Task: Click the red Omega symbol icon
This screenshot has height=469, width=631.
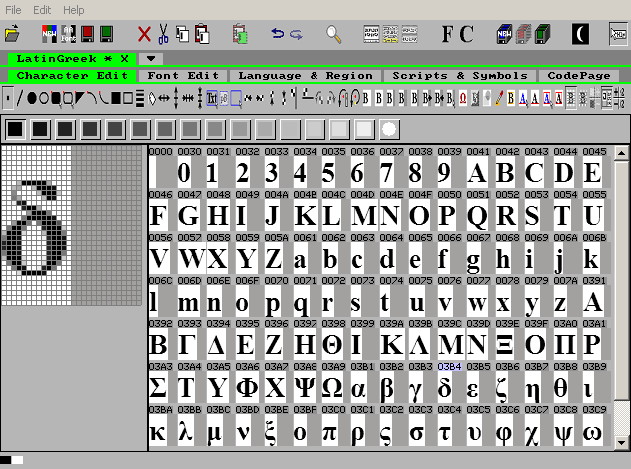Action: 463,98
